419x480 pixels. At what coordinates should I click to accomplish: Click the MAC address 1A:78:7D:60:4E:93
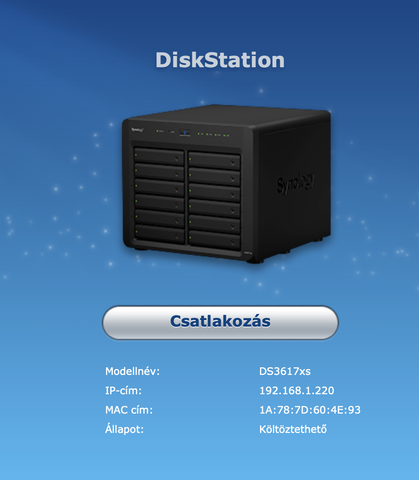[x=310, y=410]
